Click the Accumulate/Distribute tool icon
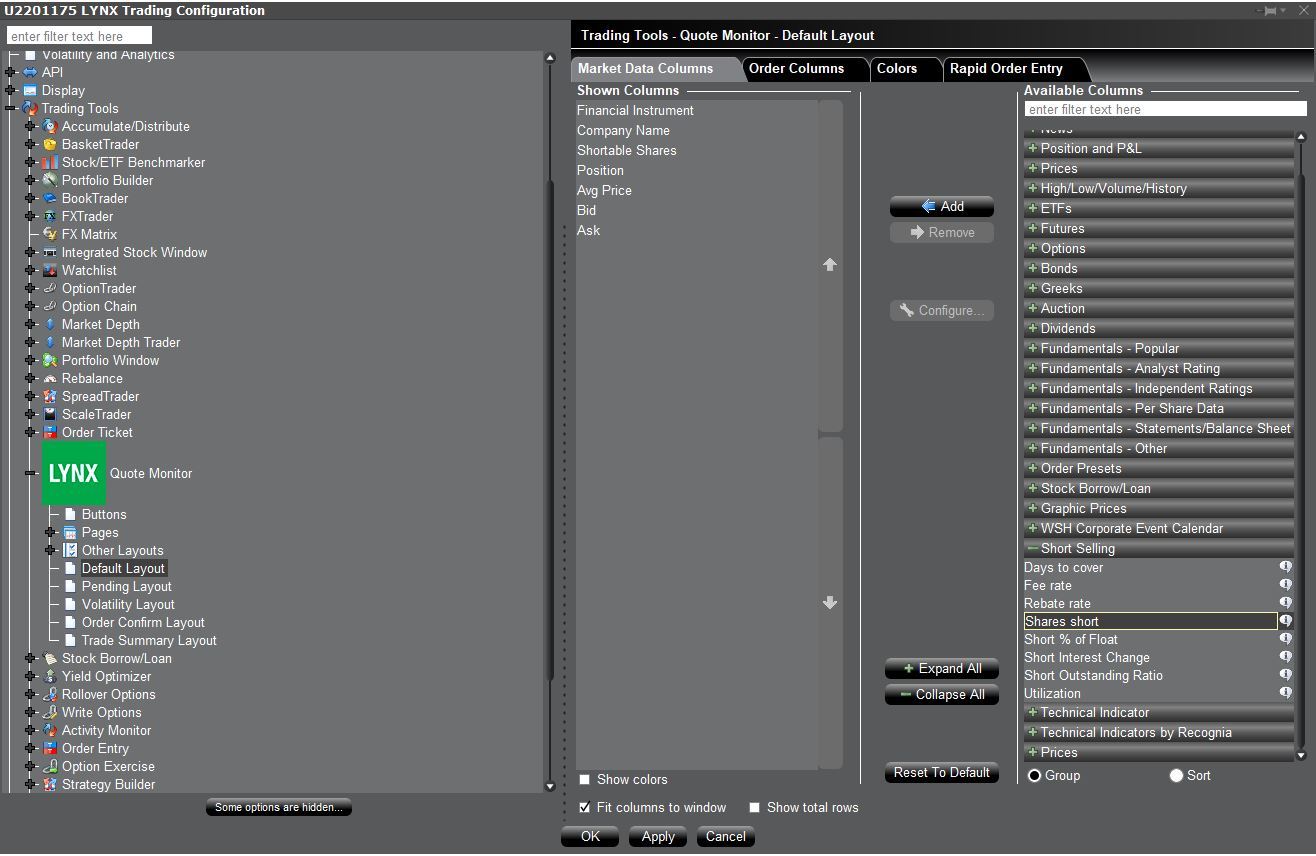The width and height of the screenshot is (1316, 856). click(50, 127)
